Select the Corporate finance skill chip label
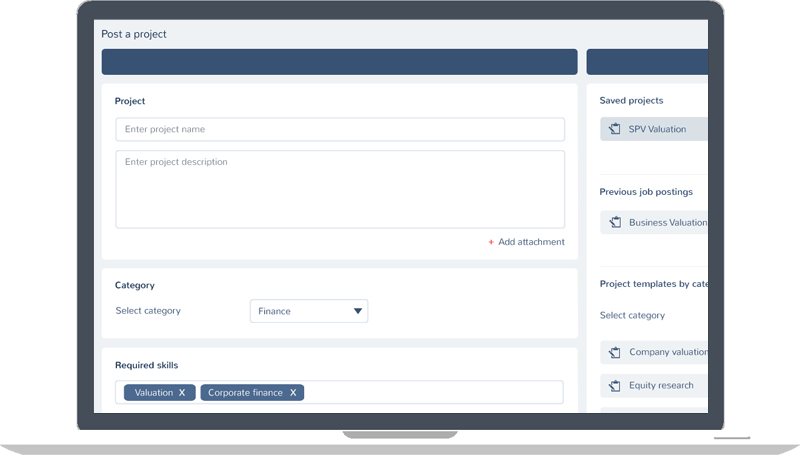The width and height of the screenshot is (800, 455). point(245,393)
